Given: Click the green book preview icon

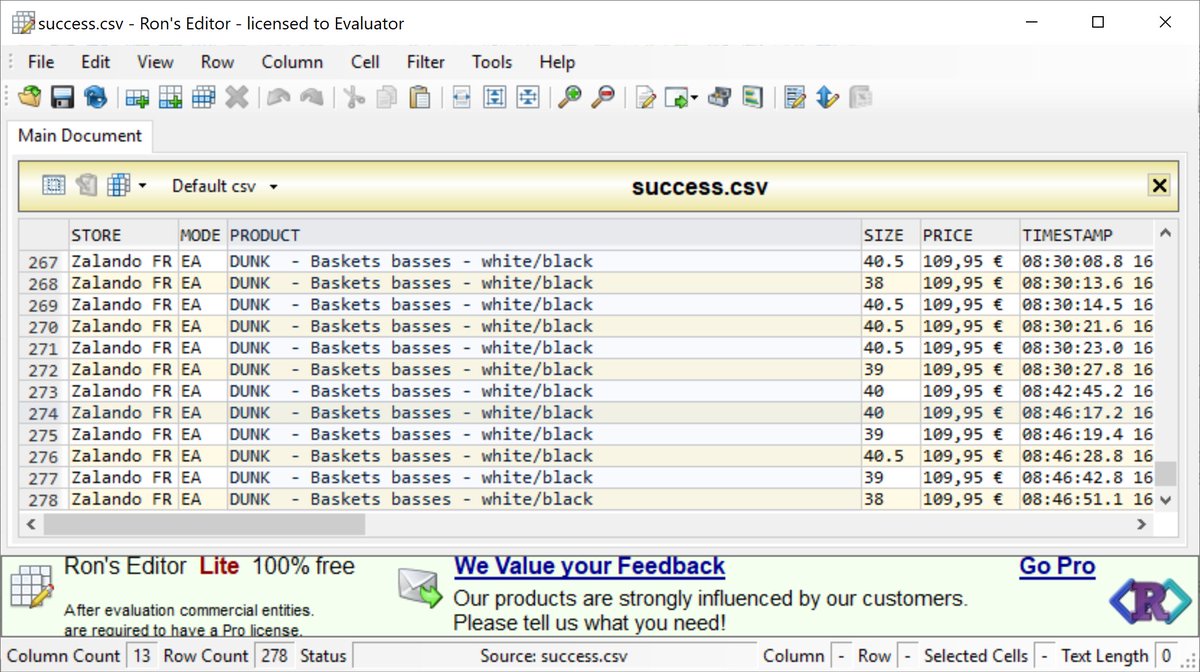Looking at the screenshot, I should pos(752,97).
